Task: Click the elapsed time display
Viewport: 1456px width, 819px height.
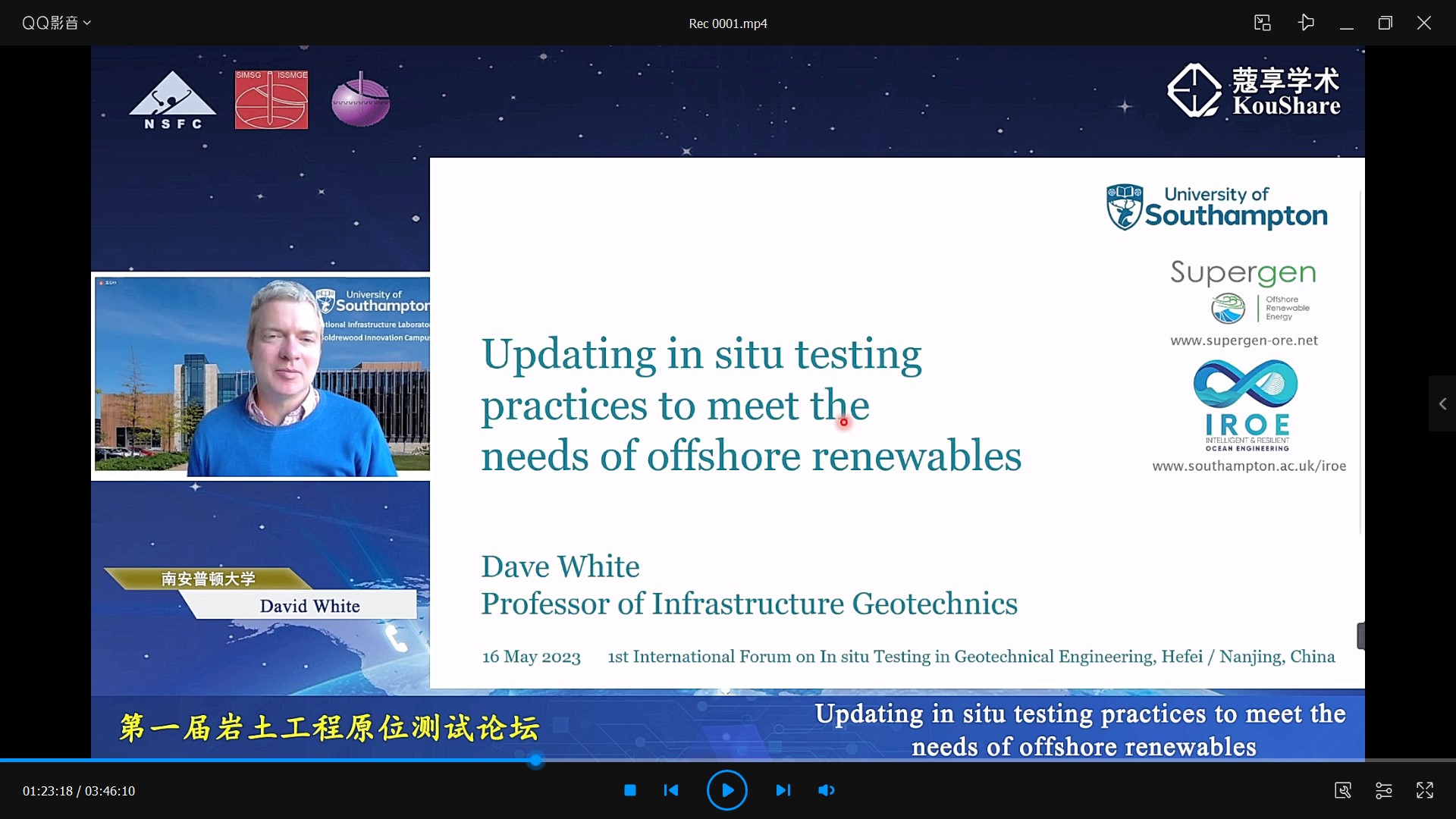Action: [x=47, y=791]
